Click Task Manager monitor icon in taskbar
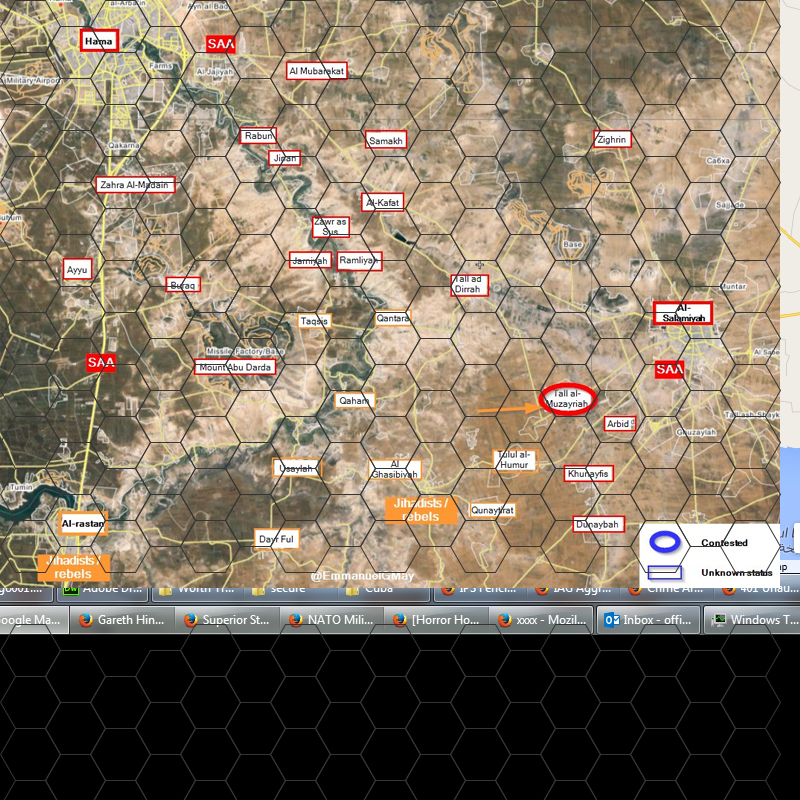Screen dimensions: 800x800 (x=718, y=620)
